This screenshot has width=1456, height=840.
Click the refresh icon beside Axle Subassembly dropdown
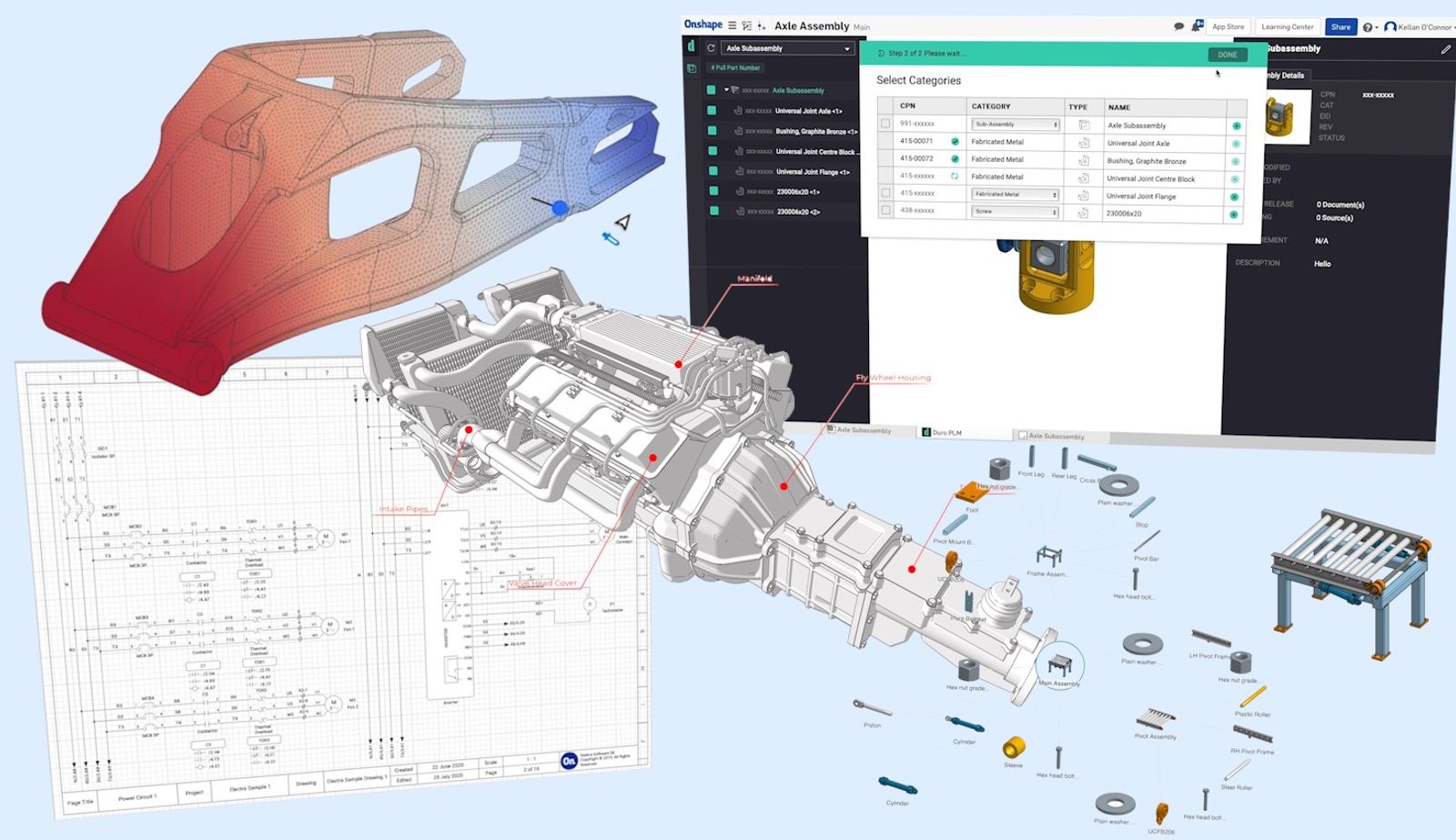(x=711, y=48)
